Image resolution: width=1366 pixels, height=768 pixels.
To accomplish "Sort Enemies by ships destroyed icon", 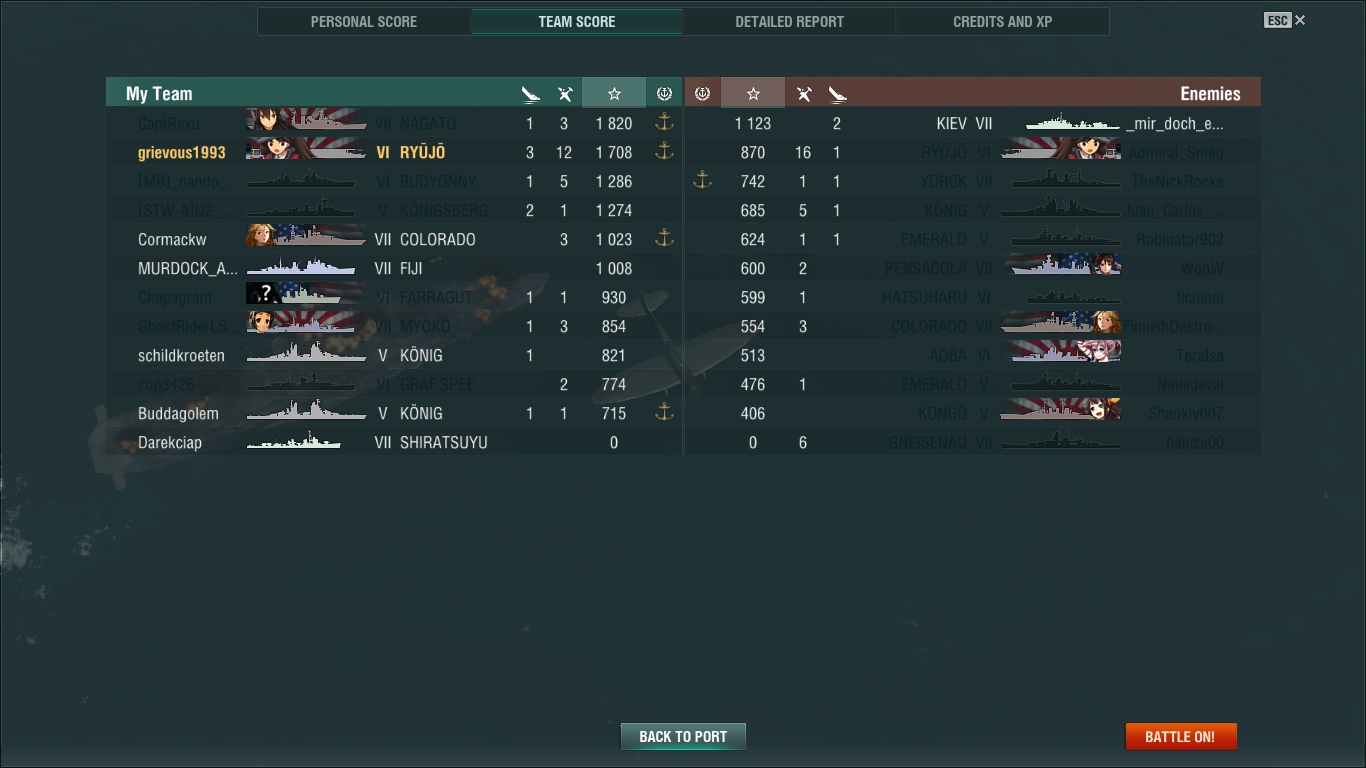I will 837,94.
